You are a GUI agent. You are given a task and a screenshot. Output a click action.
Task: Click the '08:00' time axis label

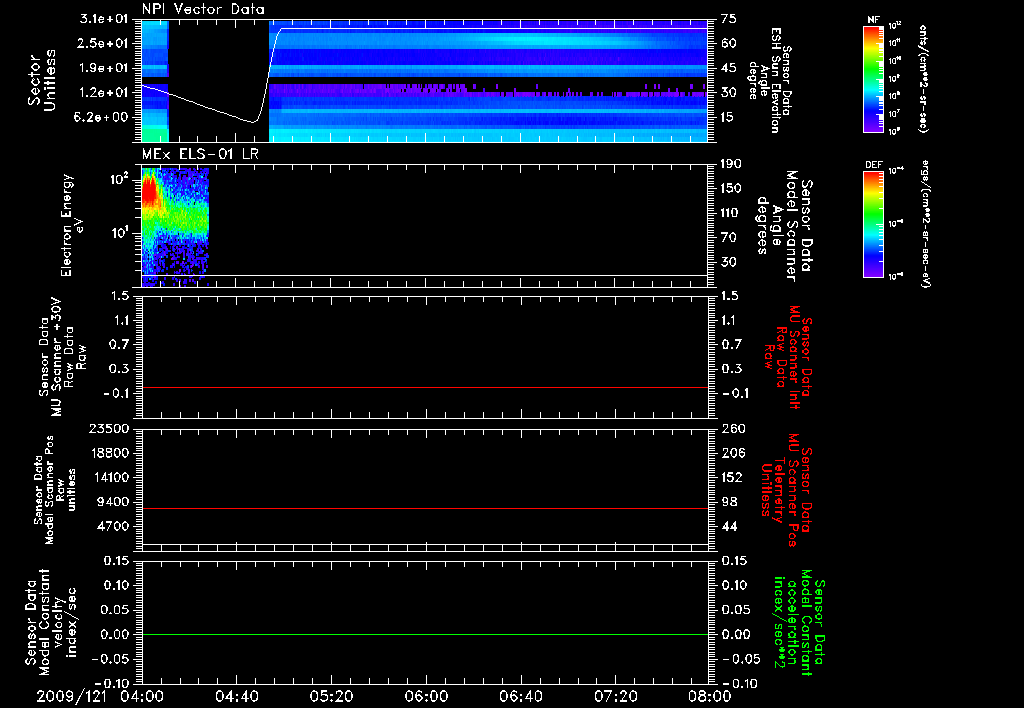tap(710, 696)
